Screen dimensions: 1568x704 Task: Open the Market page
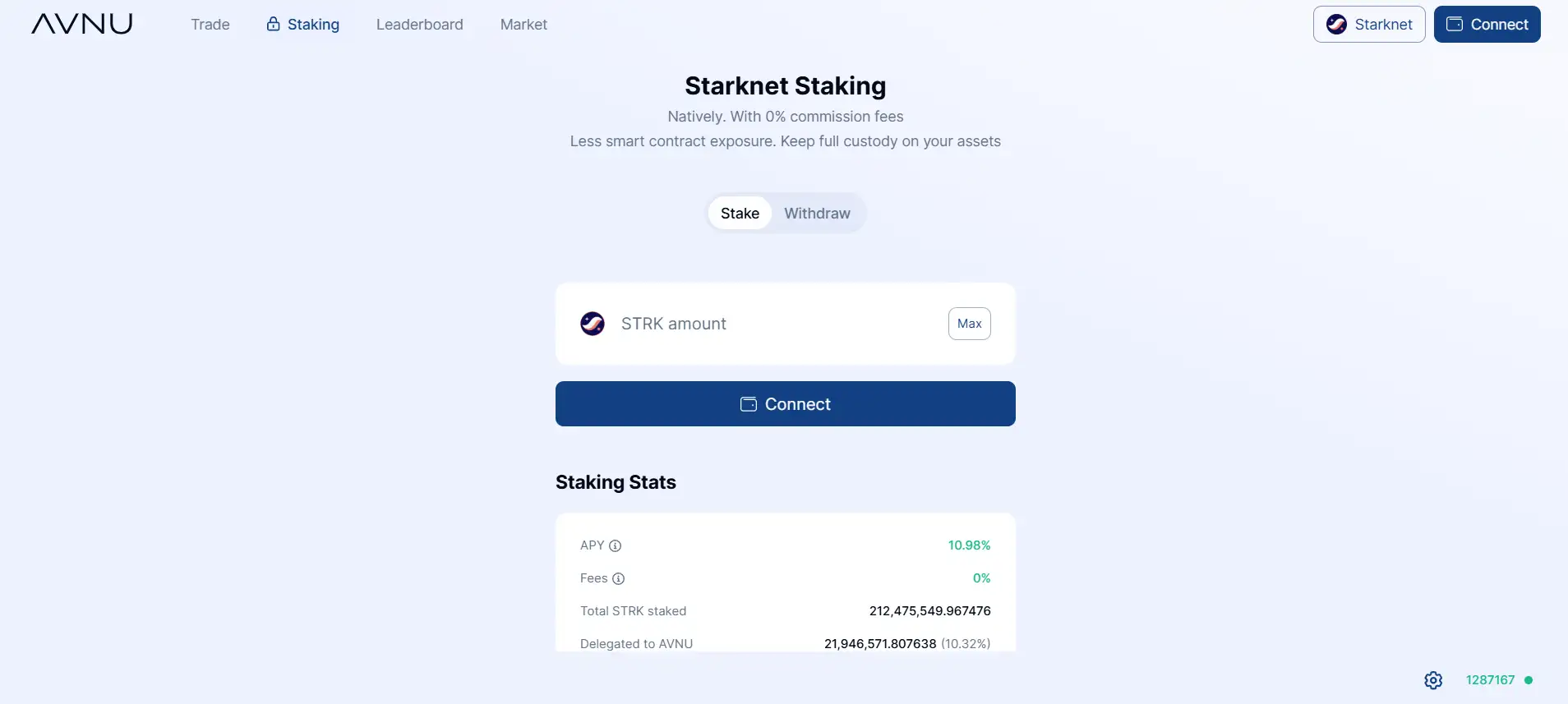[x=523, y=25]
